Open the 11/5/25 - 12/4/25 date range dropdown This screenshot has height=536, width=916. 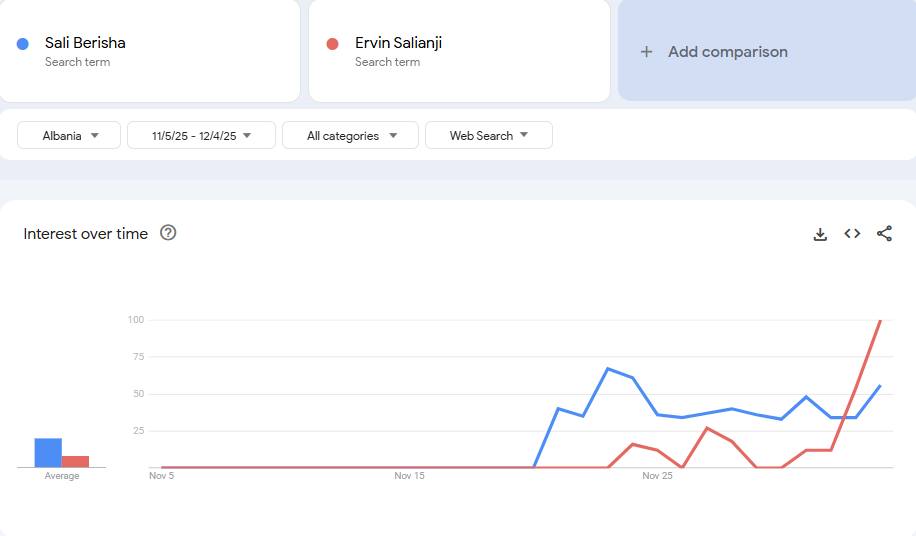coord(201,136)
